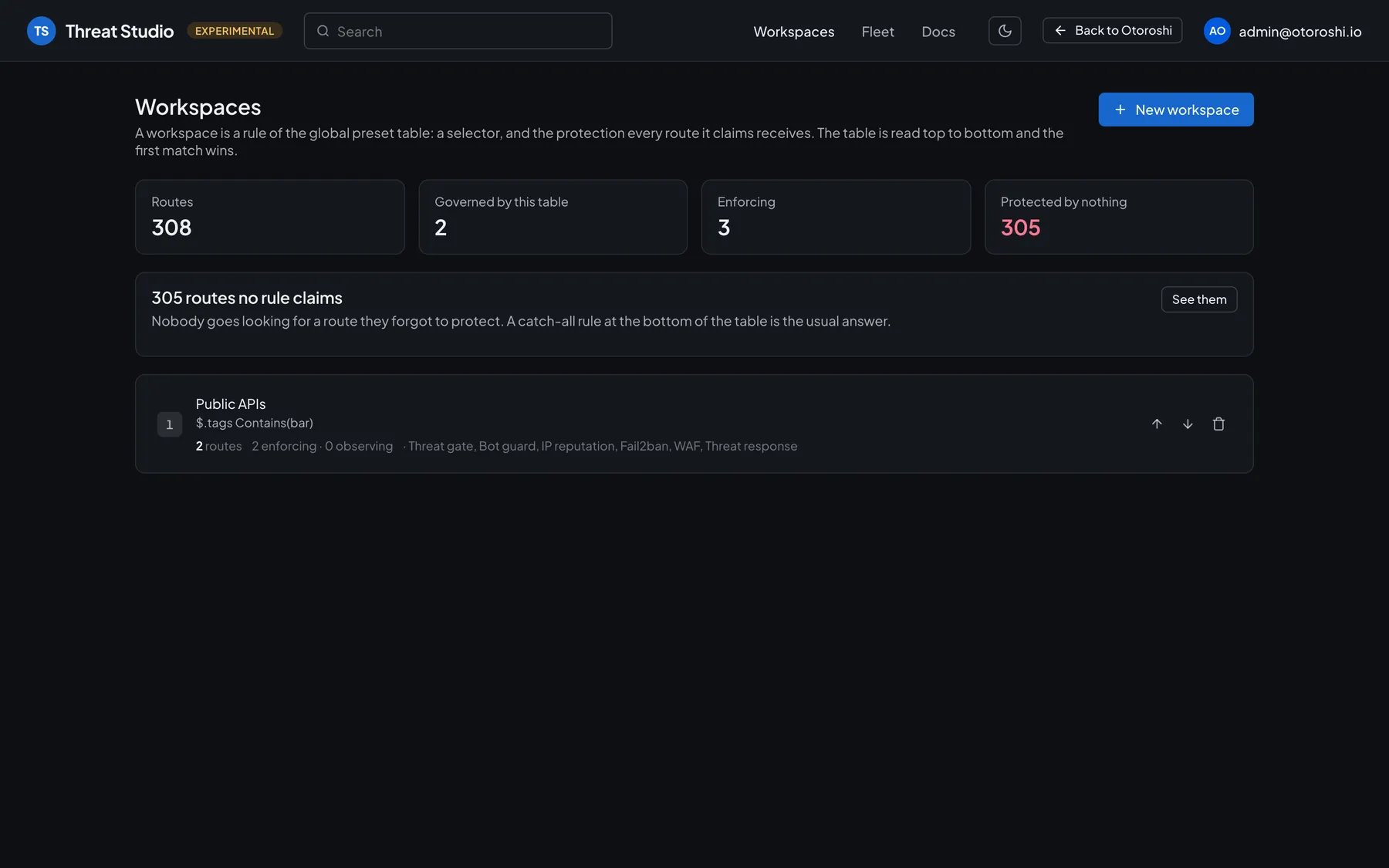This screenshot has height=868, width=1389.
Task: Click the search magnifier icon
Action: pyautogui.click(x=323, y=31)
